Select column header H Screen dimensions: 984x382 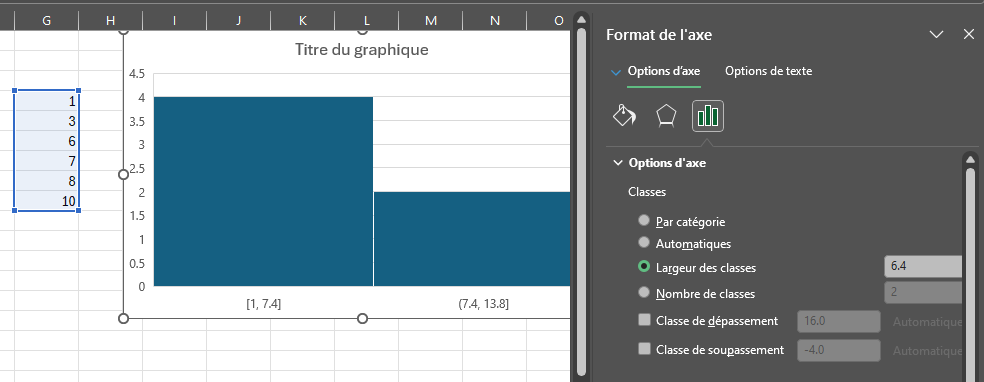pos(110,21)
